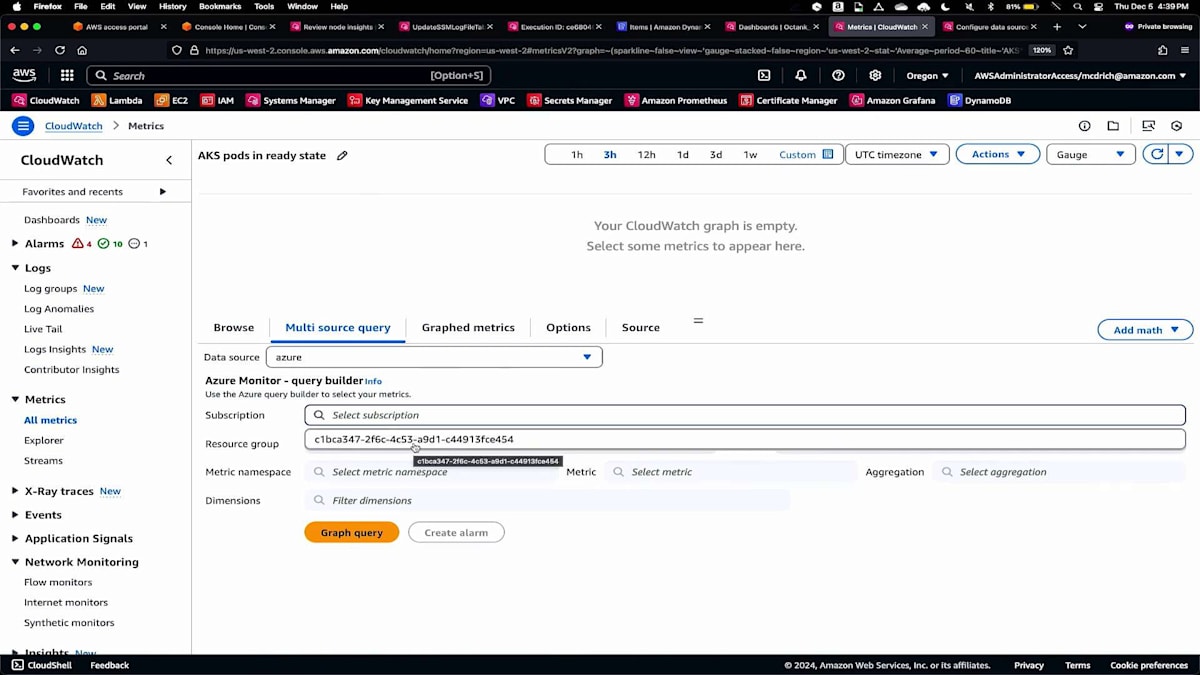Open the Actions dropdown
Screen dimensions: 1200x675
pyautogui.click(x=998, y=154)
